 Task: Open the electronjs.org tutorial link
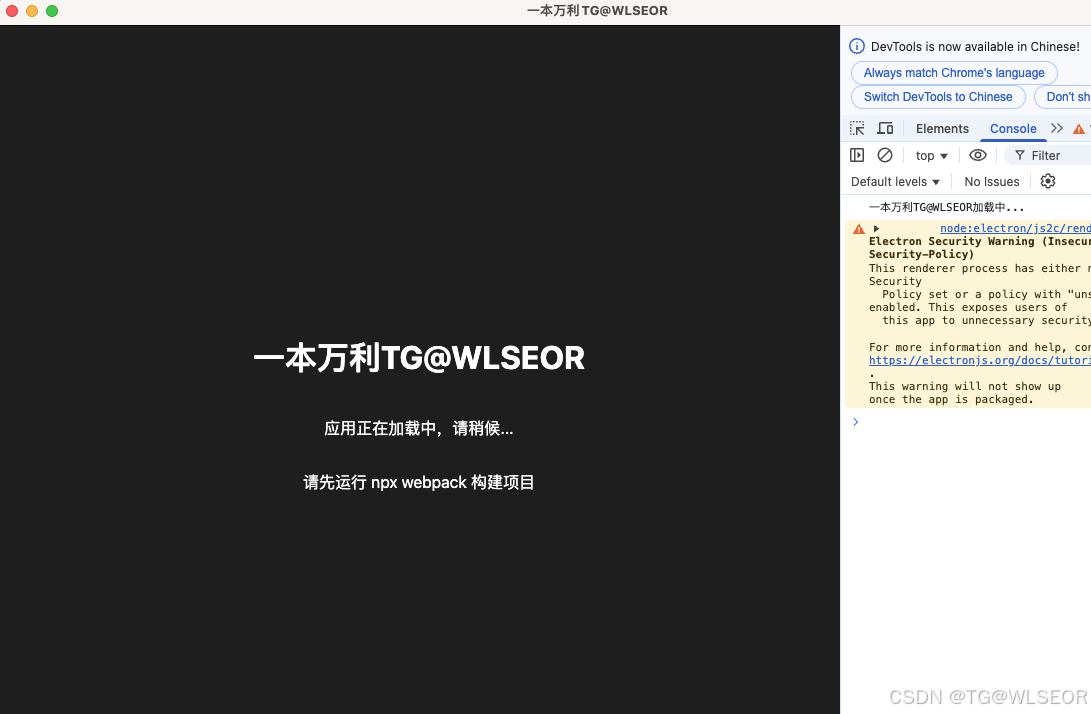pos(978,360)
